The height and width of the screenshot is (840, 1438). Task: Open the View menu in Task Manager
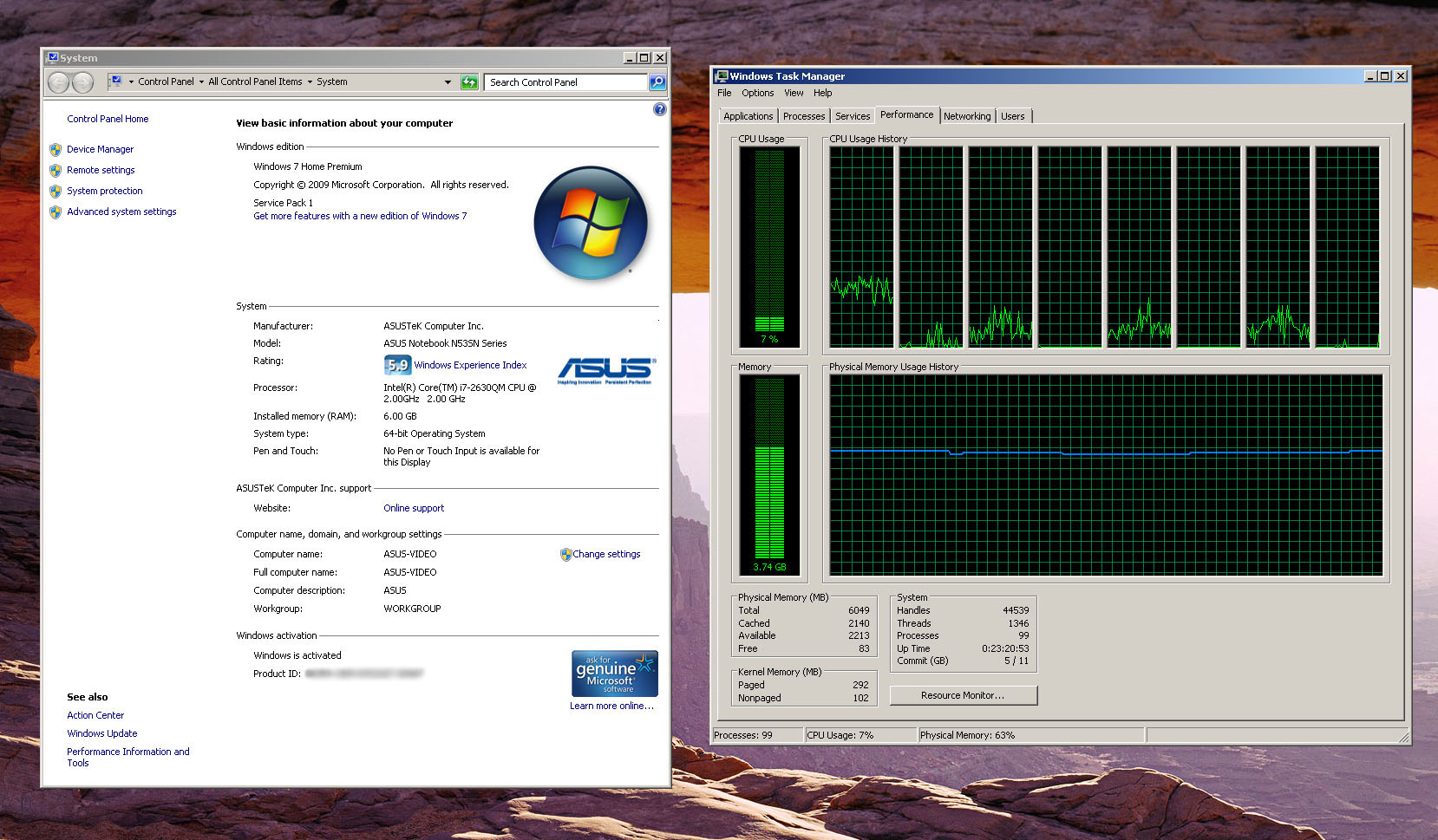(794, 93)
